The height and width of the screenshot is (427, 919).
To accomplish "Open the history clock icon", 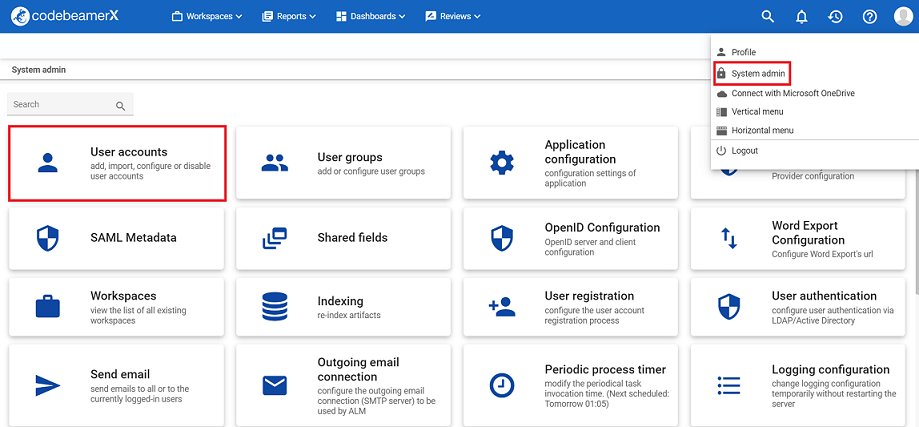I will (x=835, y=16).
